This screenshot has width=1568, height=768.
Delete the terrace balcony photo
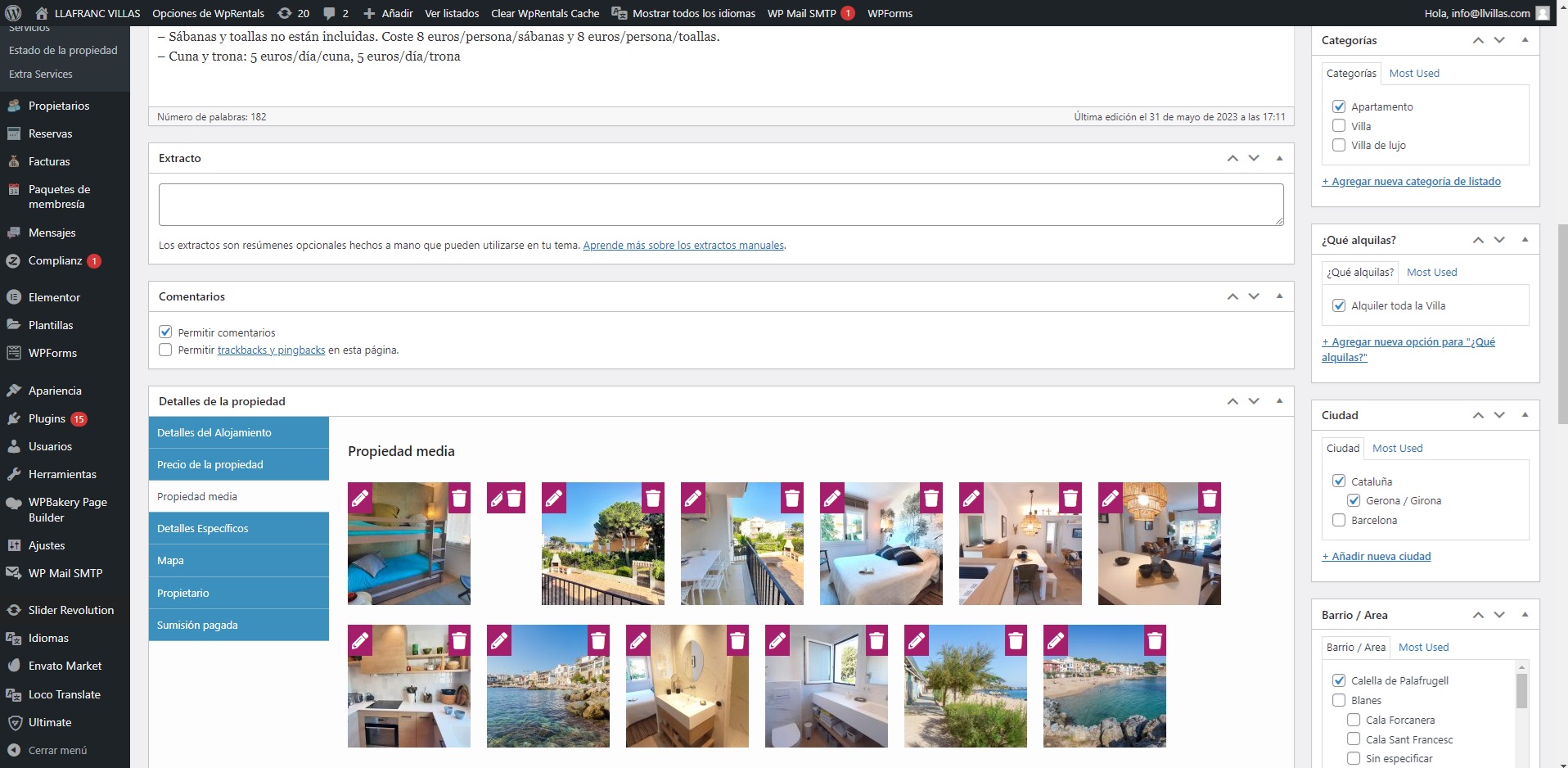(x=791, y=498)
